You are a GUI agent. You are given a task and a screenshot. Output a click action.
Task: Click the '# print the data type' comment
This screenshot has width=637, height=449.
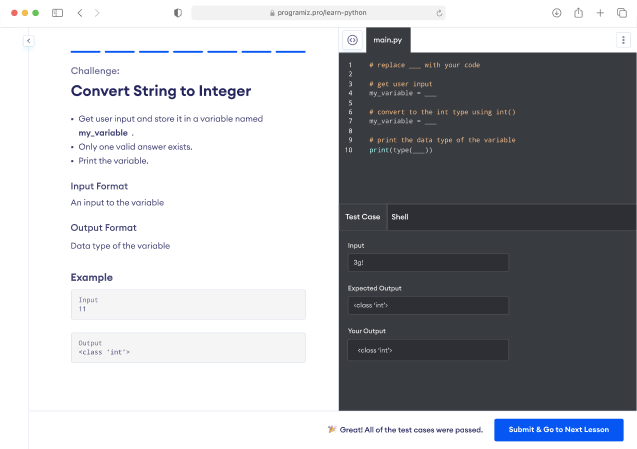(442, 140)
